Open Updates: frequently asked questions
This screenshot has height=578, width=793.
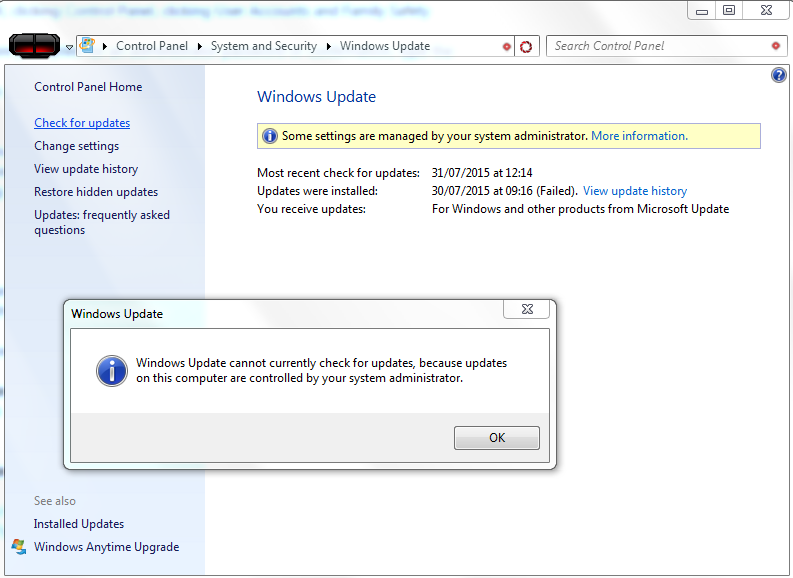click(102, 223)
